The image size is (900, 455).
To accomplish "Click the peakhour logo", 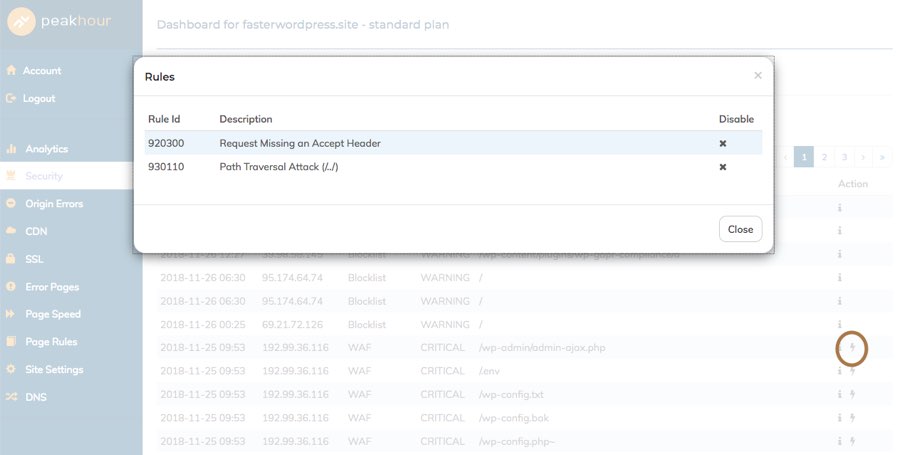I will pos(60,22).
